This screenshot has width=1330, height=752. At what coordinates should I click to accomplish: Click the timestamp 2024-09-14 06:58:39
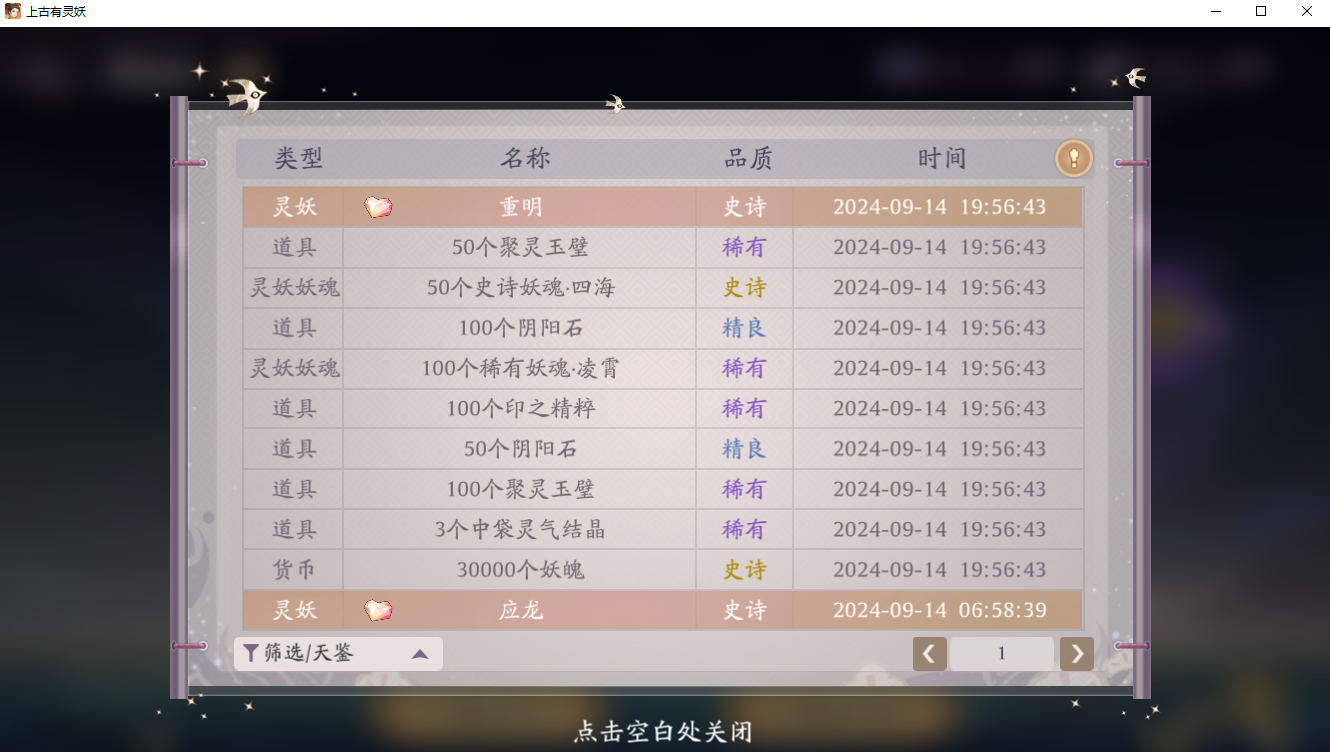click(939, 610)
